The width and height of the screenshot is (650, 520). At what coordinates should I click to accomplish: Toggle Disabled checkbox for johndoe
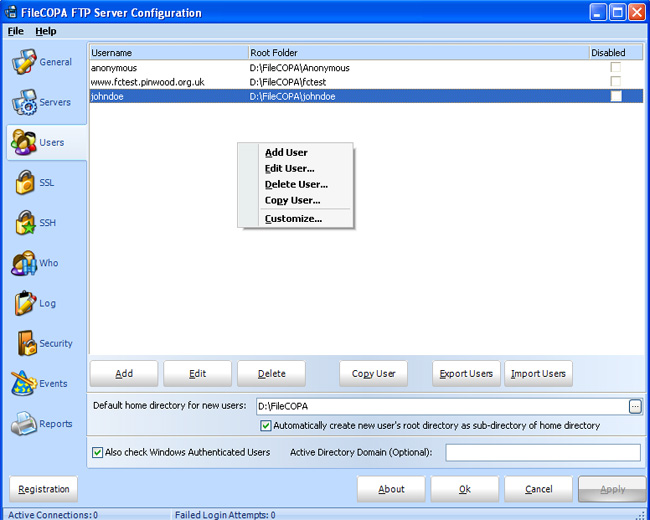[x=616, y=96]
